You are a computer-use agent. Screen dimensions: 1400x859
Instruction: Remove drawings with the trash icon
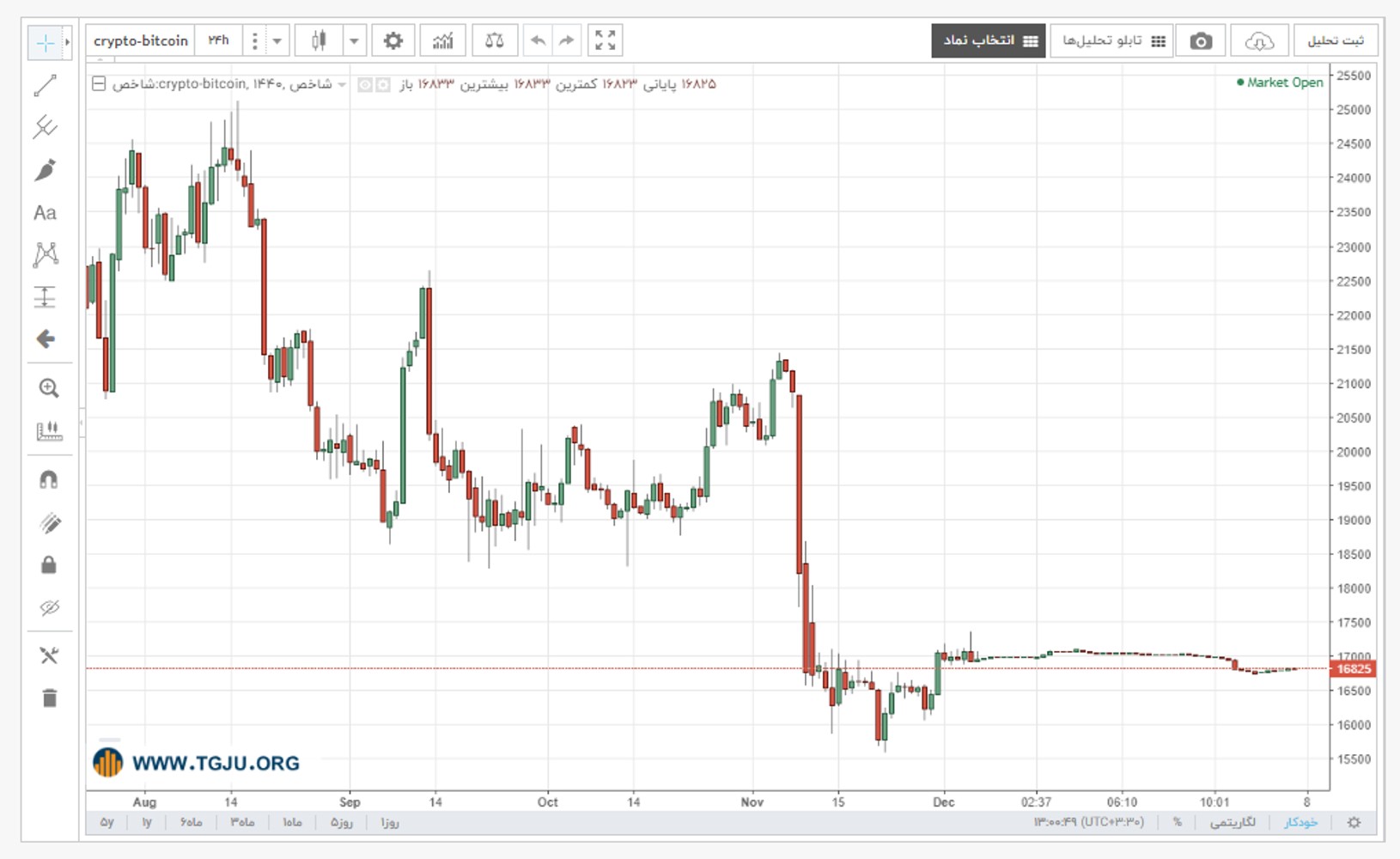pyautogui.click(x=49, y=698)
